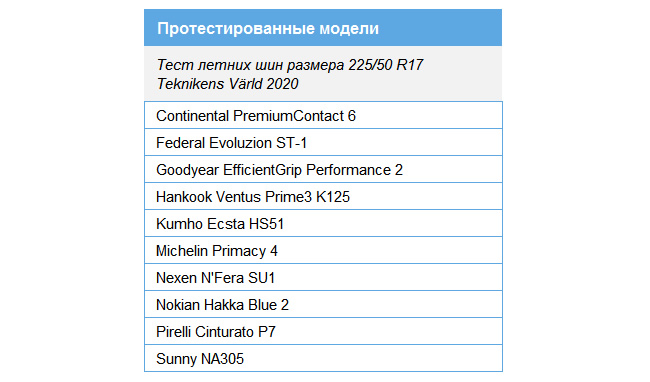This screenshot has height=382, width=650.
Task: Select the Continental PremiumContact 6 row
Action: tap(323, 115)
